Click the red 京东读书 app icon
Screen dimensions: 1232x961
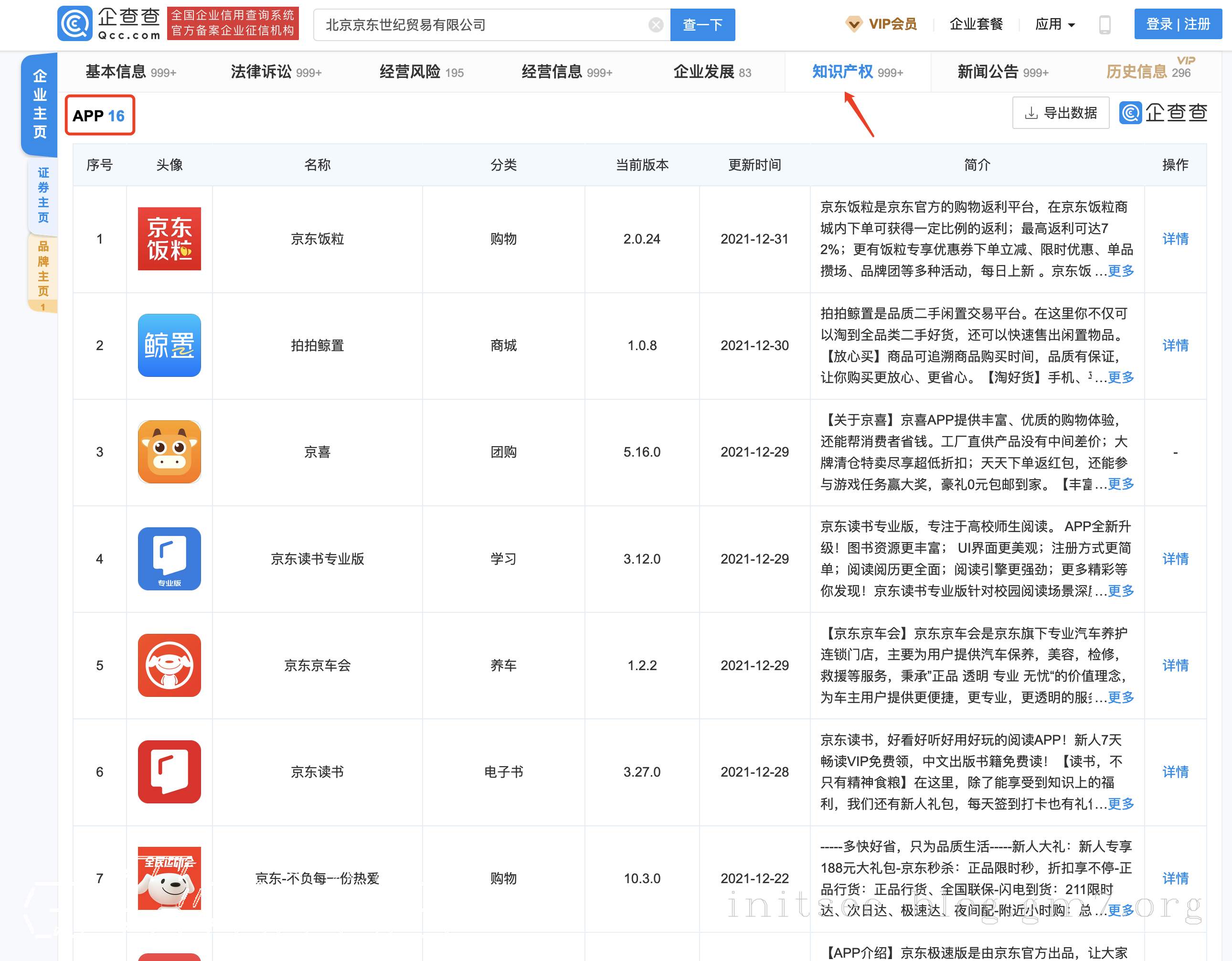[169, 772]
